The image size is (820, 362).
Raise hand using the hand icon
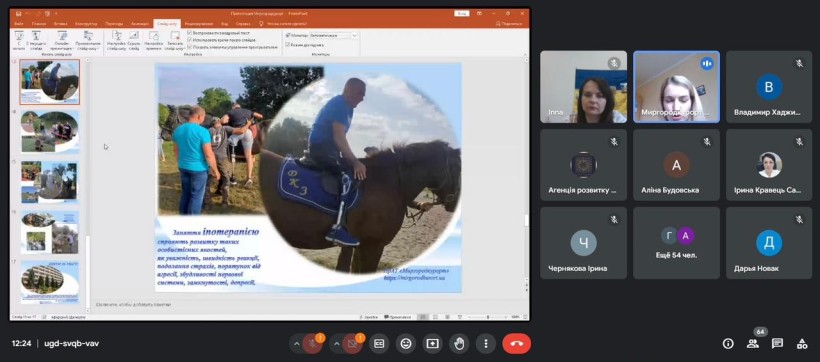pyautogui.click(x=459, y=344)
